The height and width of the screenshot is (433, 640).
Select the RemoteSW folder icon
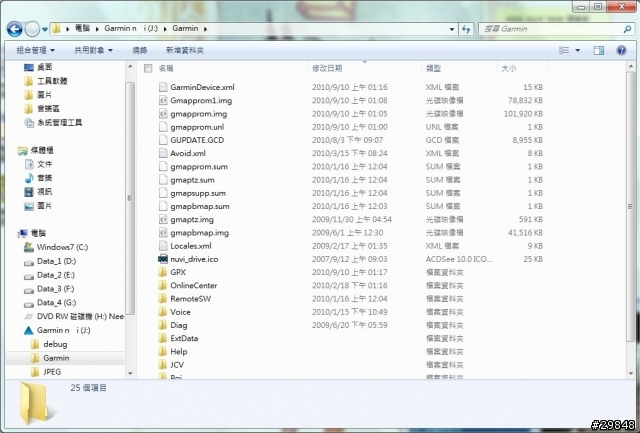pos(163,299)
